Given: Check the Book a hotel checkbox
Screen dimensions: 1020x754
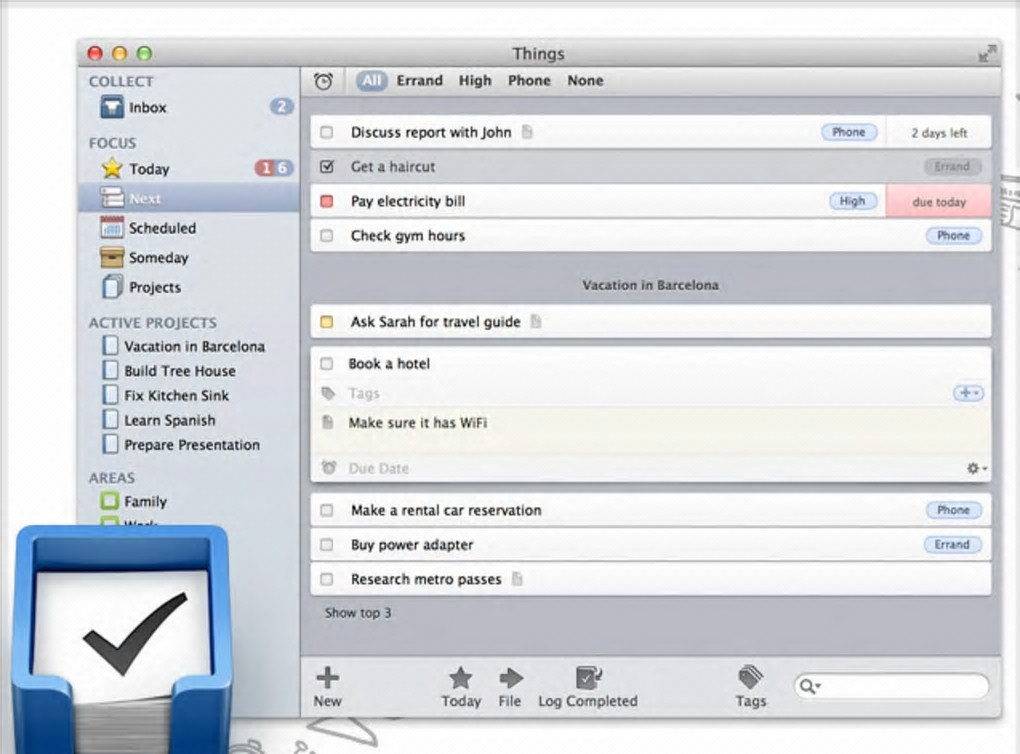Looking at the screenshot, I should click(x=327, y=364).
